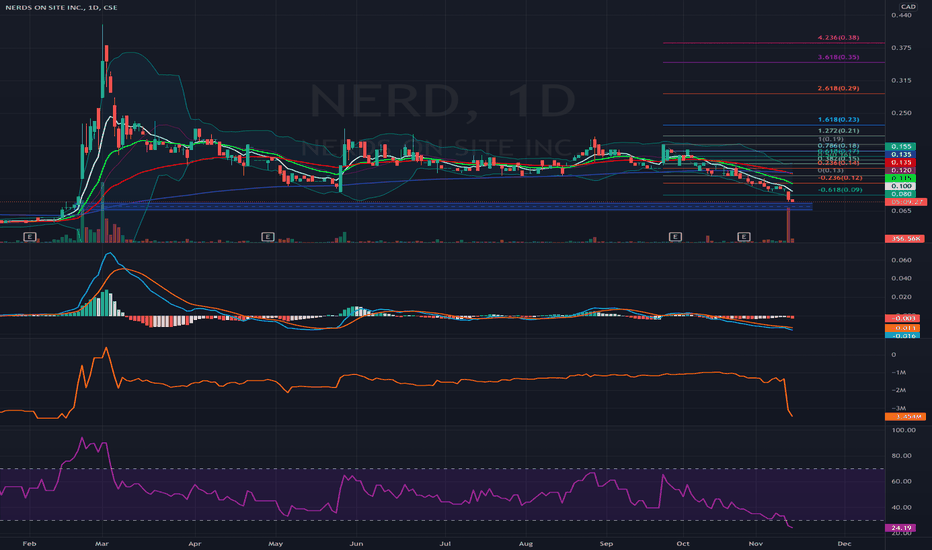Select the 1.272(0.21) Fibonacci level

click(x=838, y=131)
